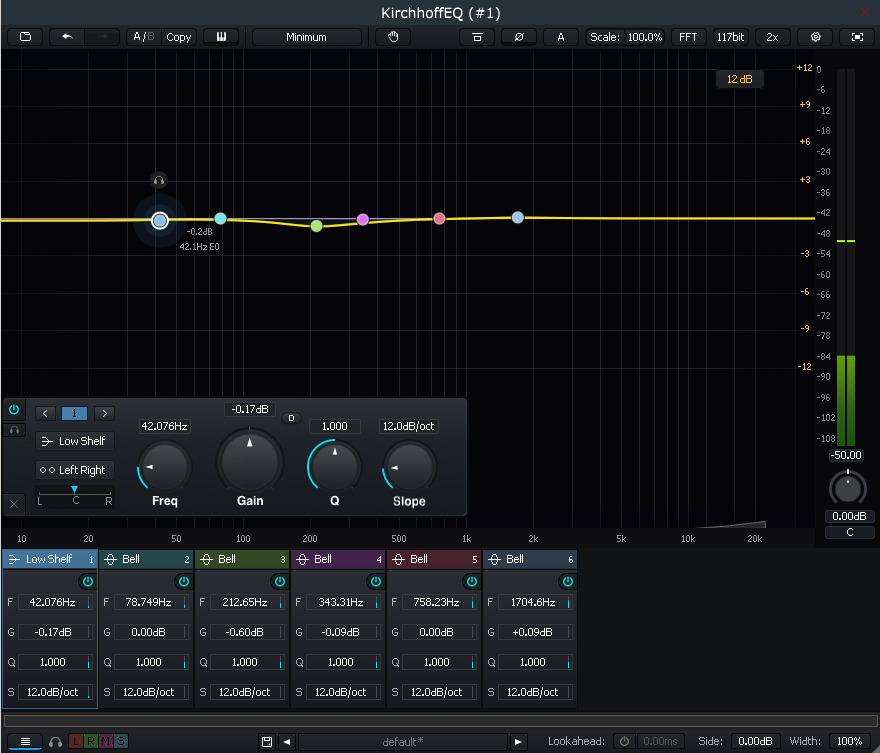This screenshot has width=880, height=753.
Task: Click the hand grab tool icon
Action: click(393, 37)
